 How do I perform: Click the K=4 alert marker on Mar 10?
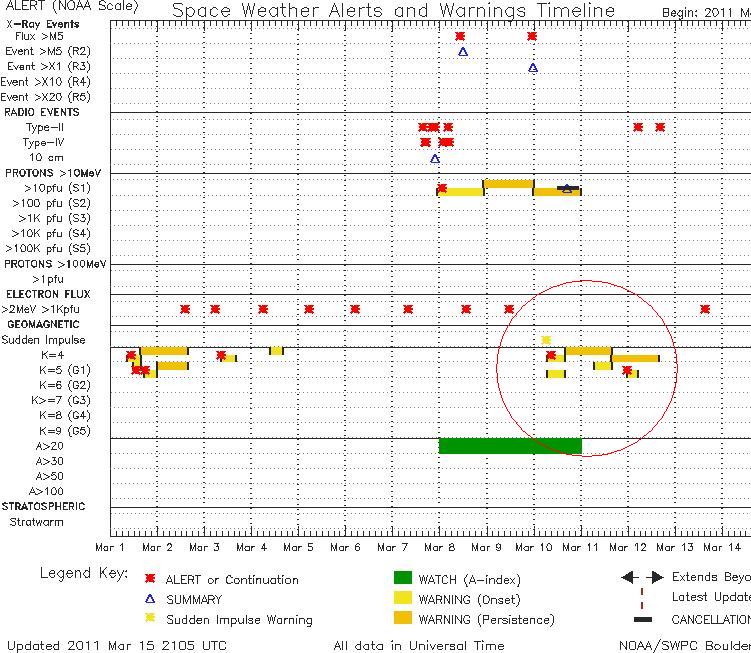click(551, 355)
